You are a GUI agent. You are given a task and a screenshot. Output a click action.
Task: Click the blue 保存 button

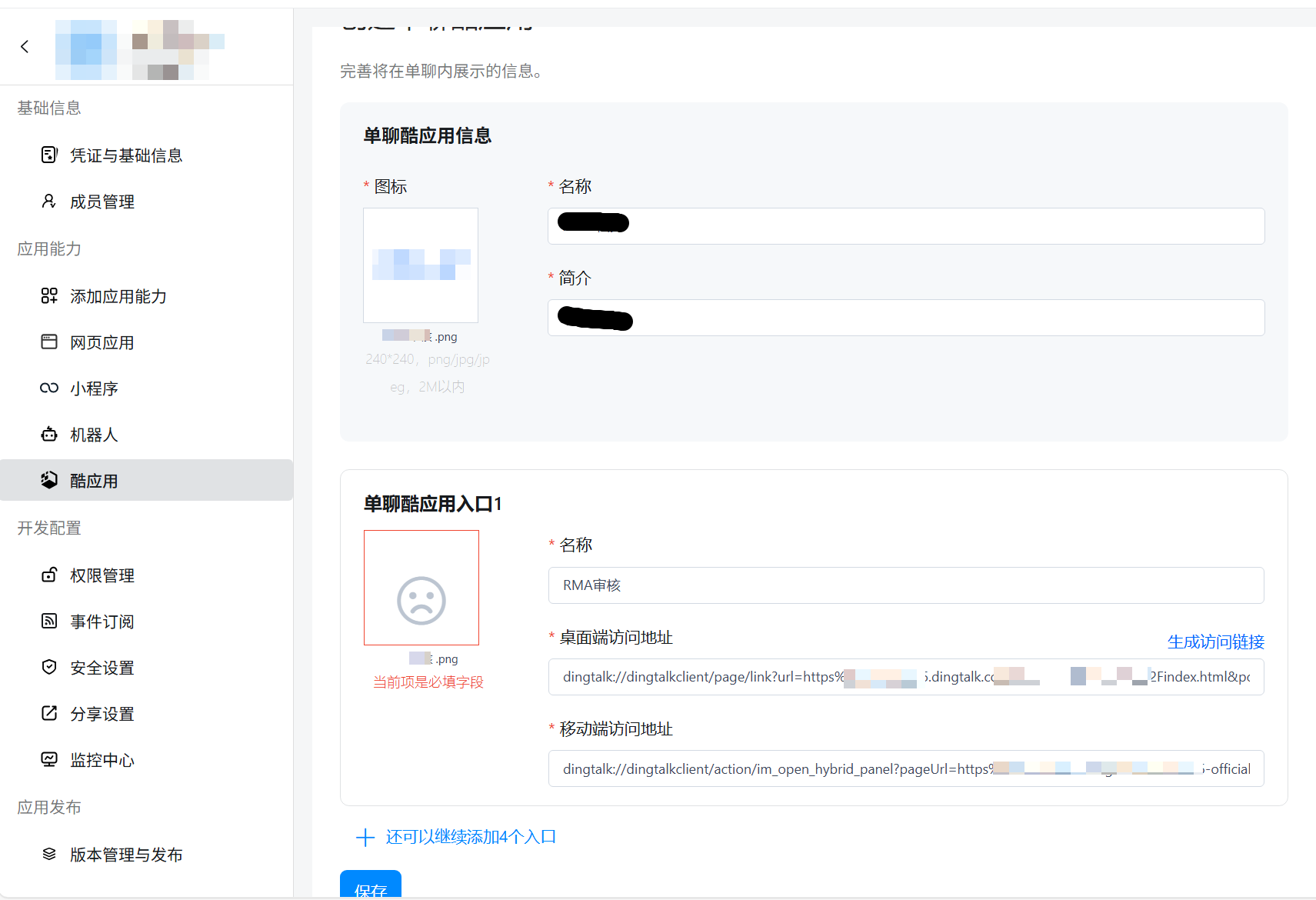coord(371,885)
